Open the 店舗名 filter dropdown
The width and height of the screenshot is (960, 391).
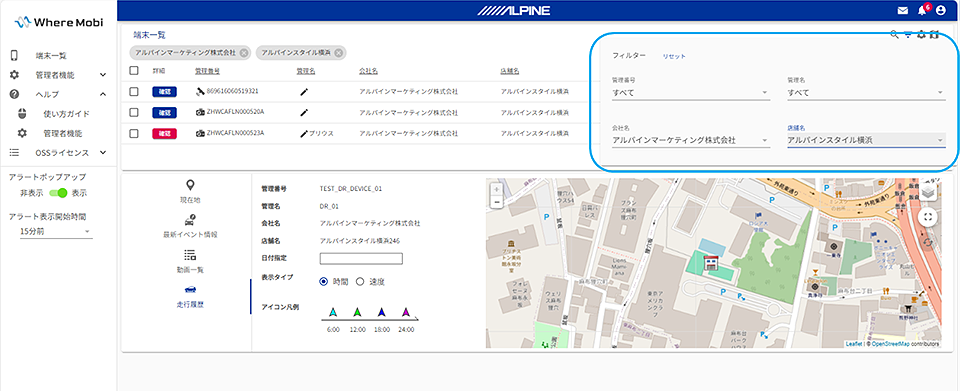(866, 140)
